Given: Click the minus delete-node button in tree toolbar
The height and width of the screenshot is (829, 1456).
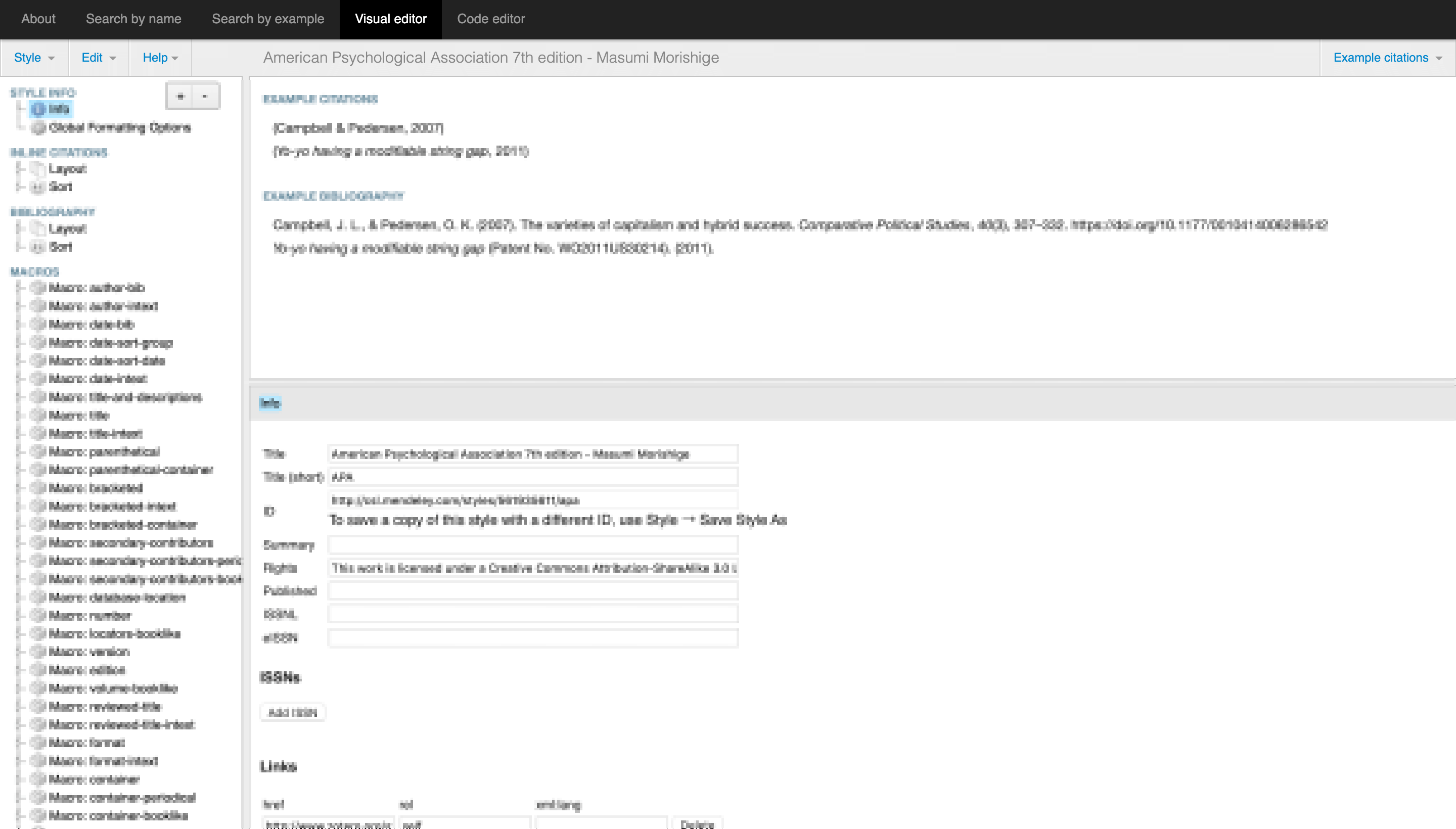Looking at the screenshot, I should click(206, 96).
